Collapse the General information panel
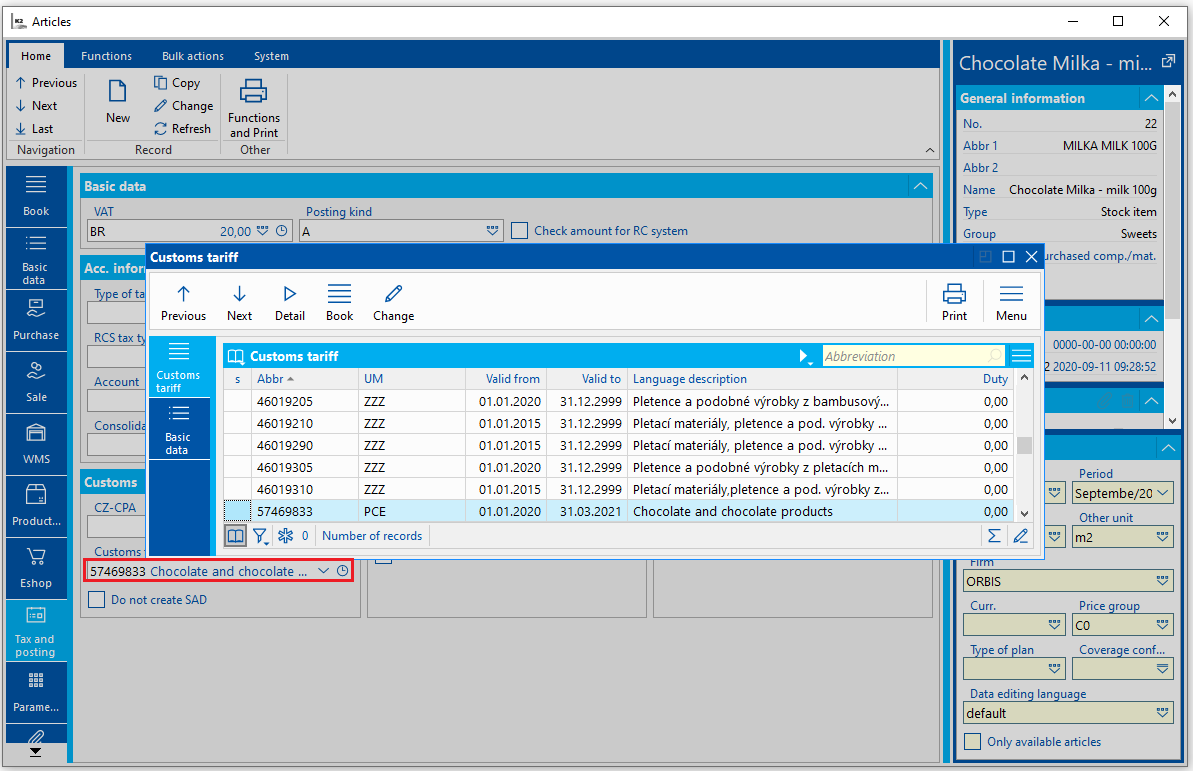Viewport: 1193px width, 771px height. (x=1151, y=98)
